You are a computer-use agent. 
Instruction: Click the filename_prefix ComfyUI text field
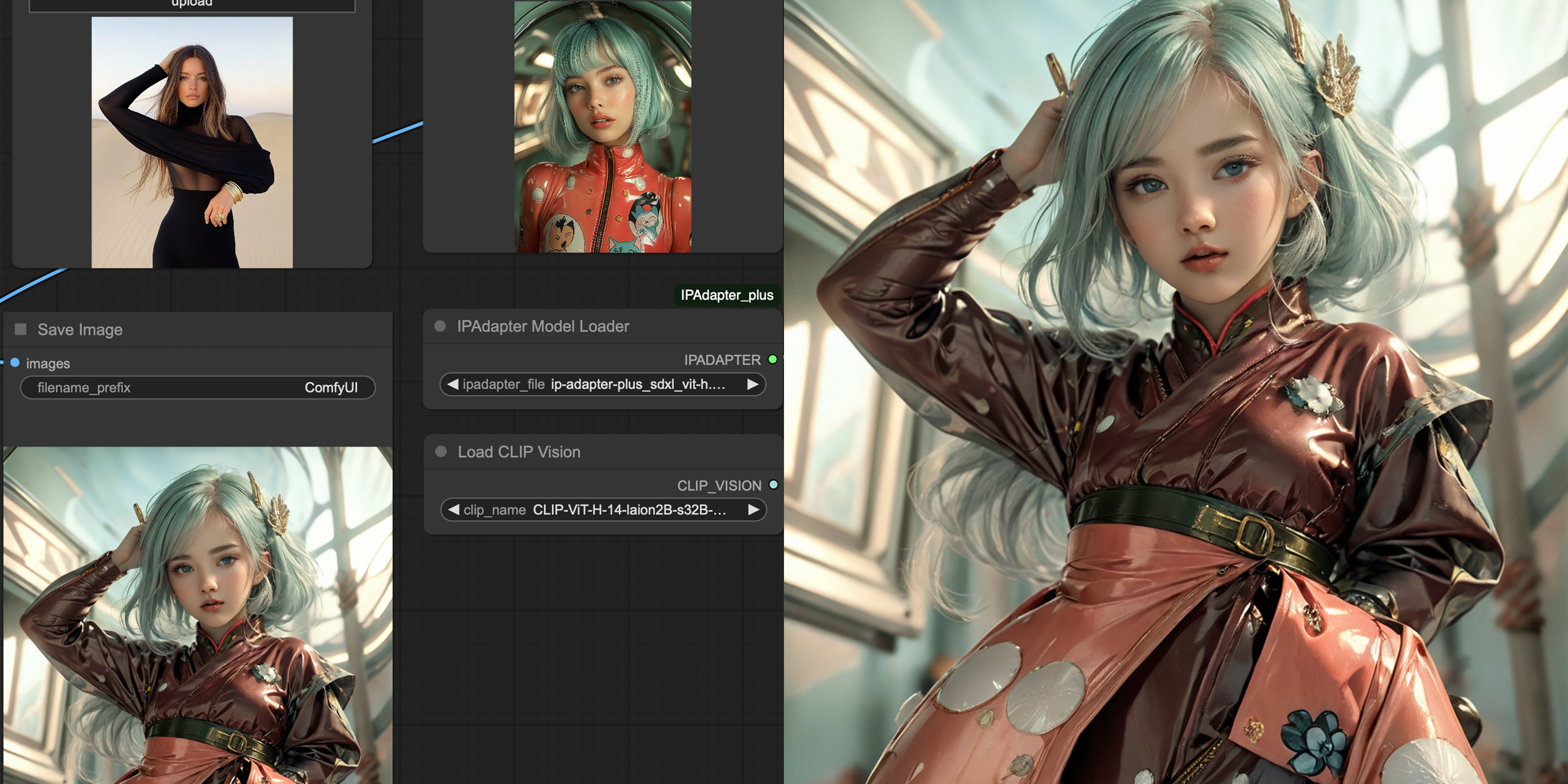tap(198, 388)
